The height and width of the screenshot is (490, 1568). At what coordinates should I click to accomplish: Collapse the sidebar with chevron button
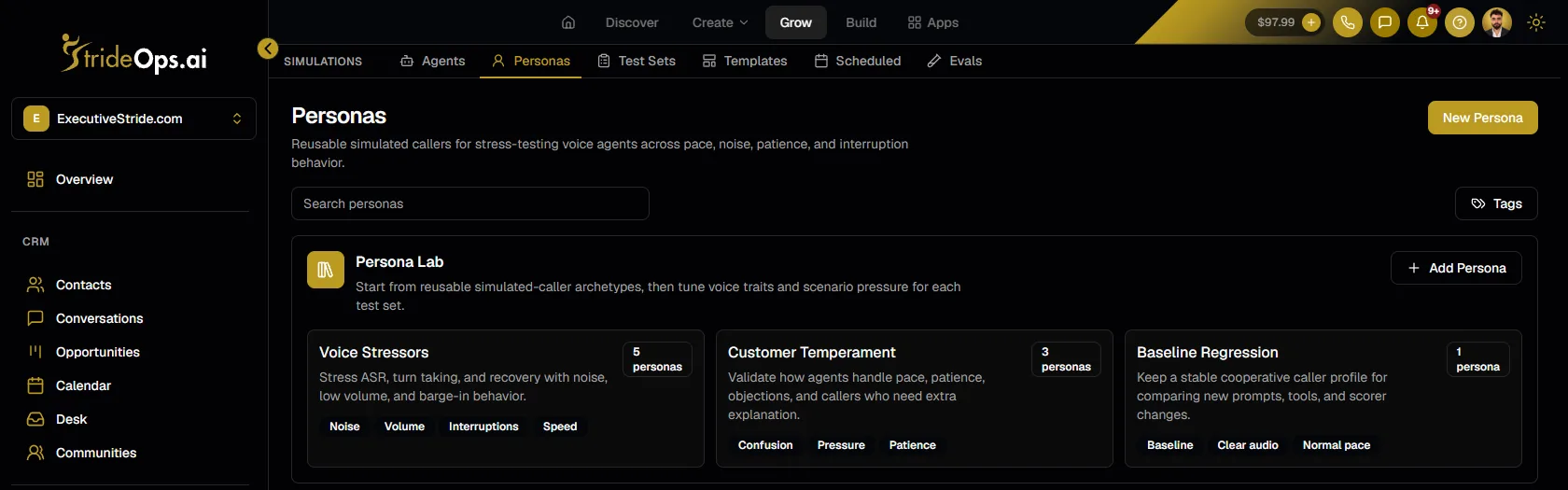pyautogui.click(x=268, y=49)
